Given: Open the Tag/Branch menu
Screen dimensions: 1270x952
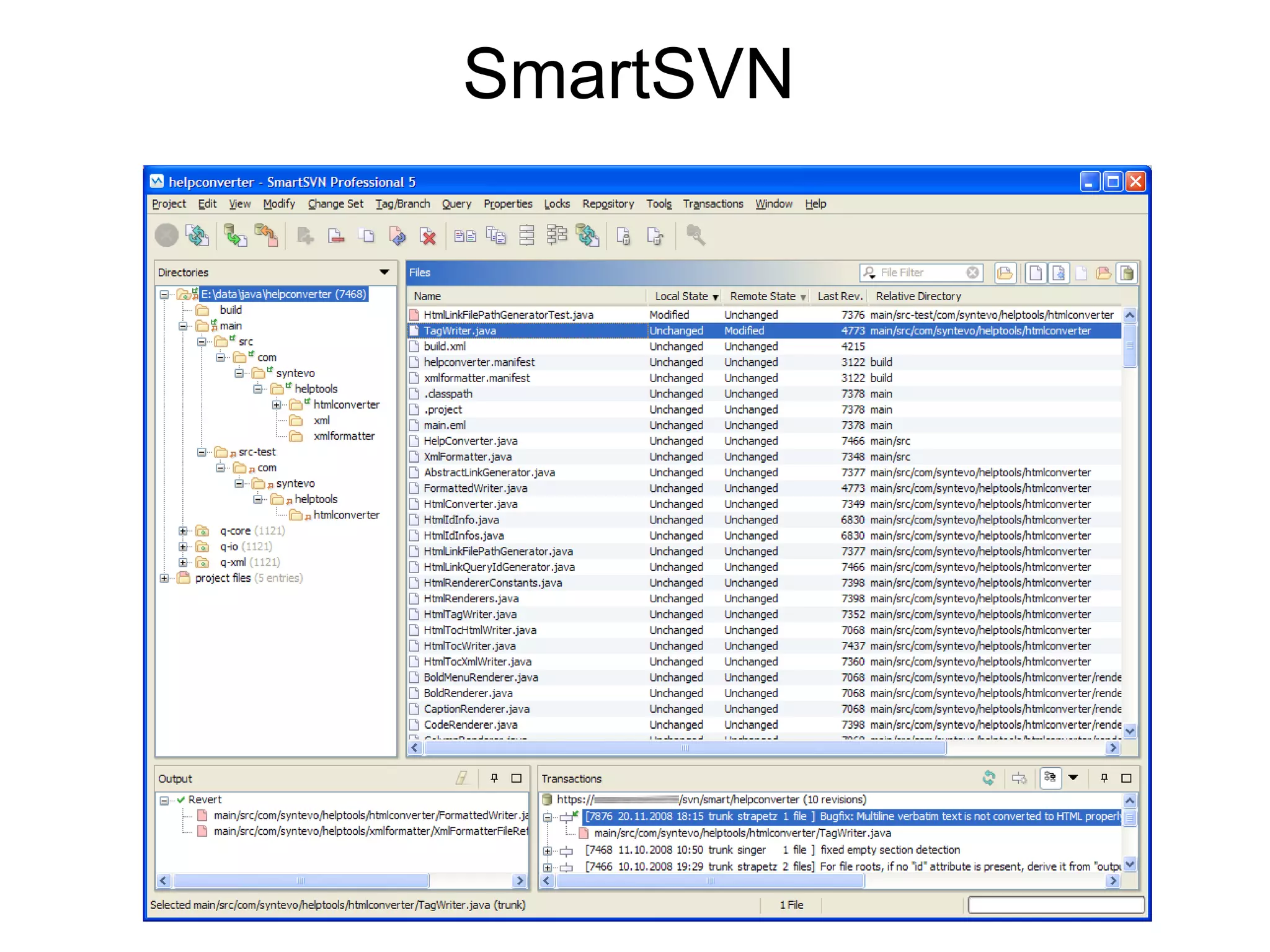Looking at the screenshot, I should pyautogui.click(x=402, y=204).
